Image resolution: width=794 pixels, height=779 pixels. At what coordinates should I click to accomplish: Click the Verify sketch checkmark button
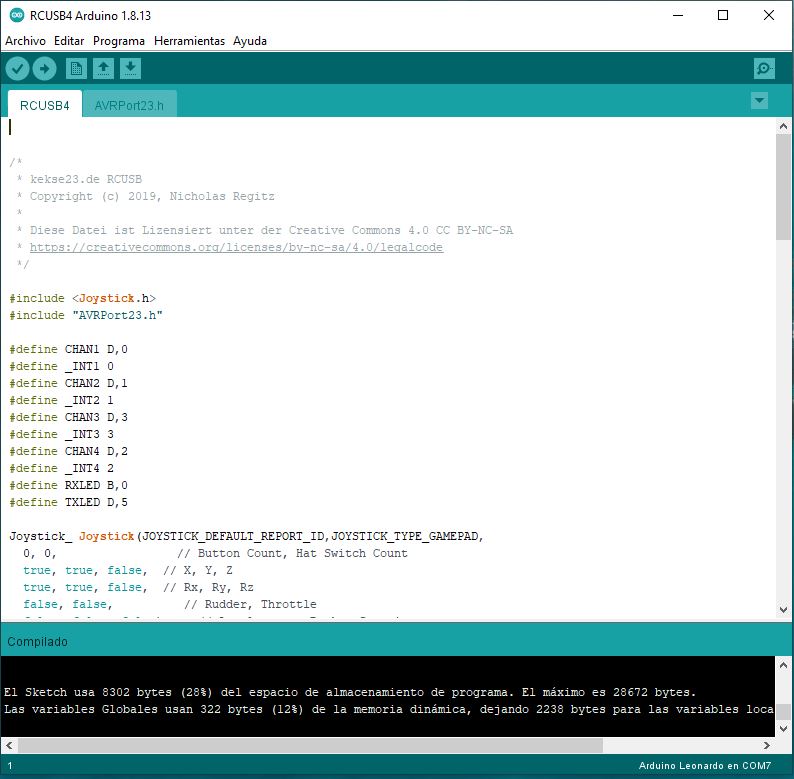(x=17, y=68)
